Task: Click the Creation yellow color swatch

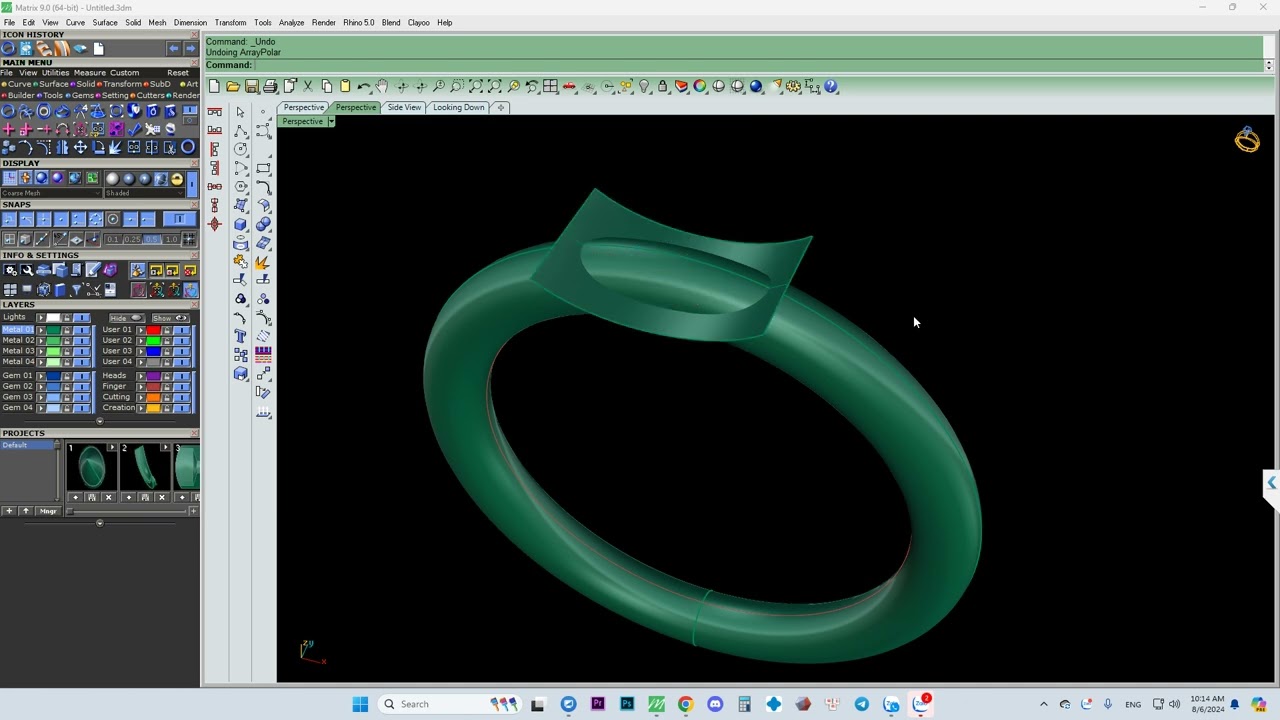Action: click(153, 408)
